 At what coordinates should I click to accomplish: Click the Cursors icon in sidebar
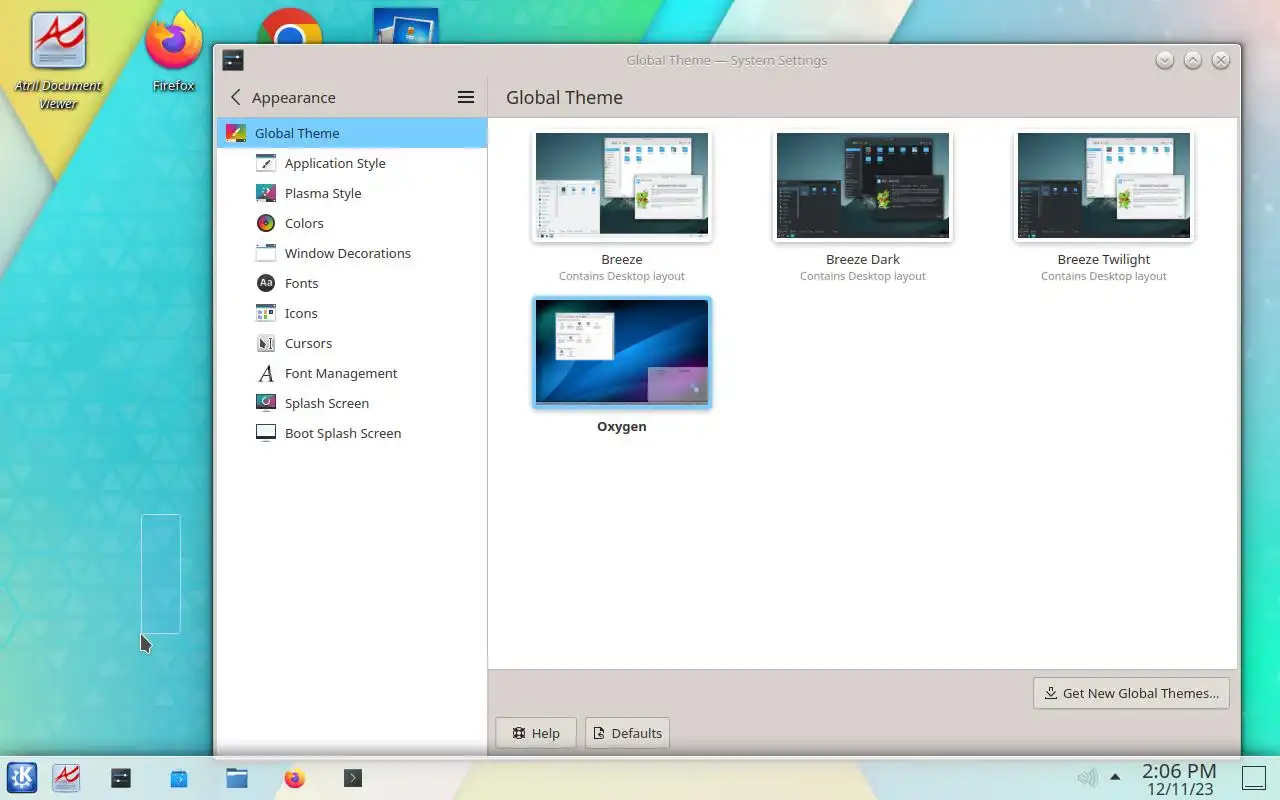pos(266,343)
